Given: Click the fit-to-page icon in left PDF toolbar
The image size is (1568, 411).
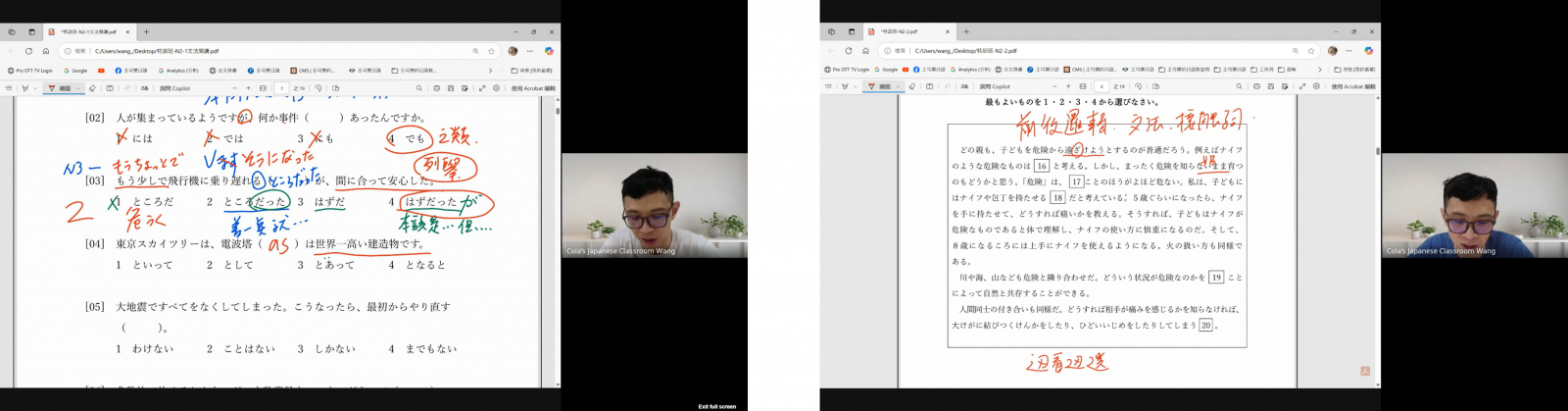Looking at the screenshot, I should click(x=263, y=88).
